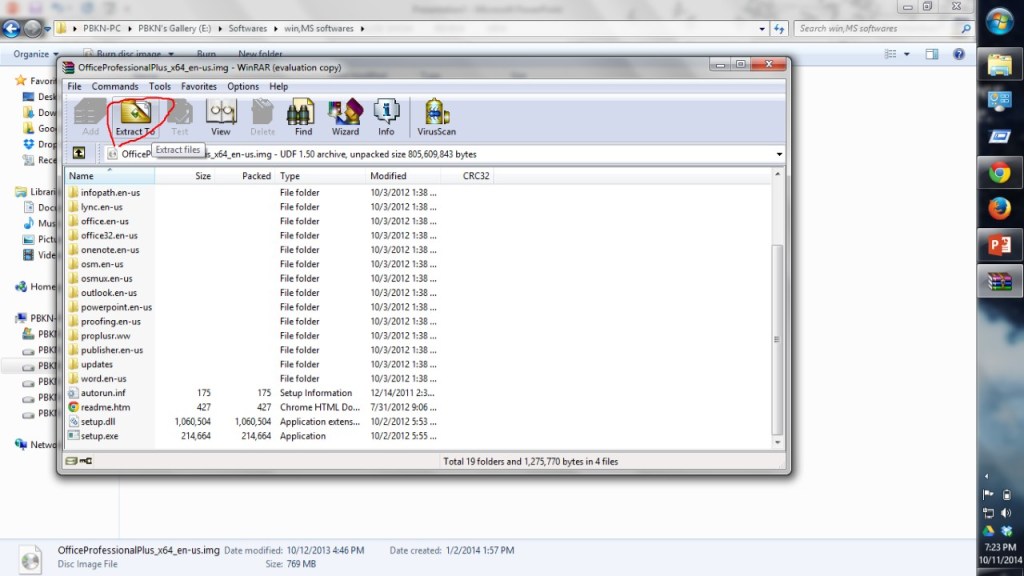Open the Commands menu
The width and height of the screenshot is (1024, 576).
pyautogui.click(x=115, y=87)
